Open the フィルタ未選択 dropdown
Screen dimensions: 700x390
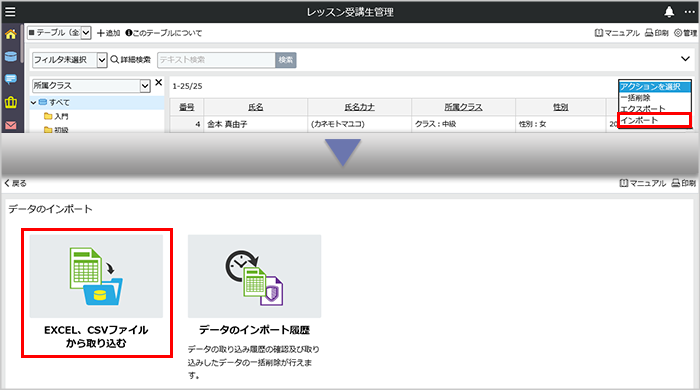[x=69, y=60]
